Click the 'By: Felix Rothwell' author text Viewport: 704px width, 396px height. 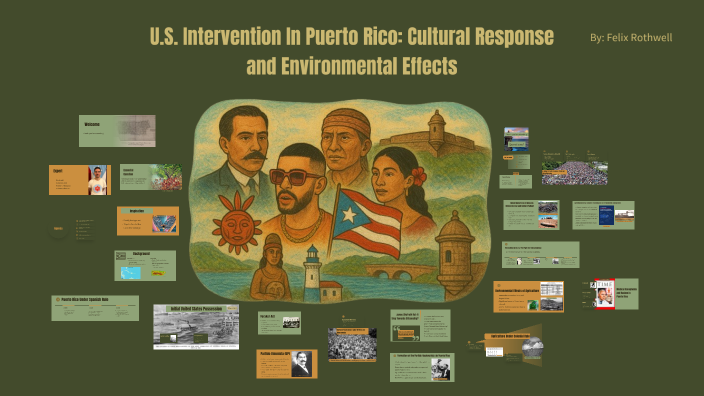point(631,38)
